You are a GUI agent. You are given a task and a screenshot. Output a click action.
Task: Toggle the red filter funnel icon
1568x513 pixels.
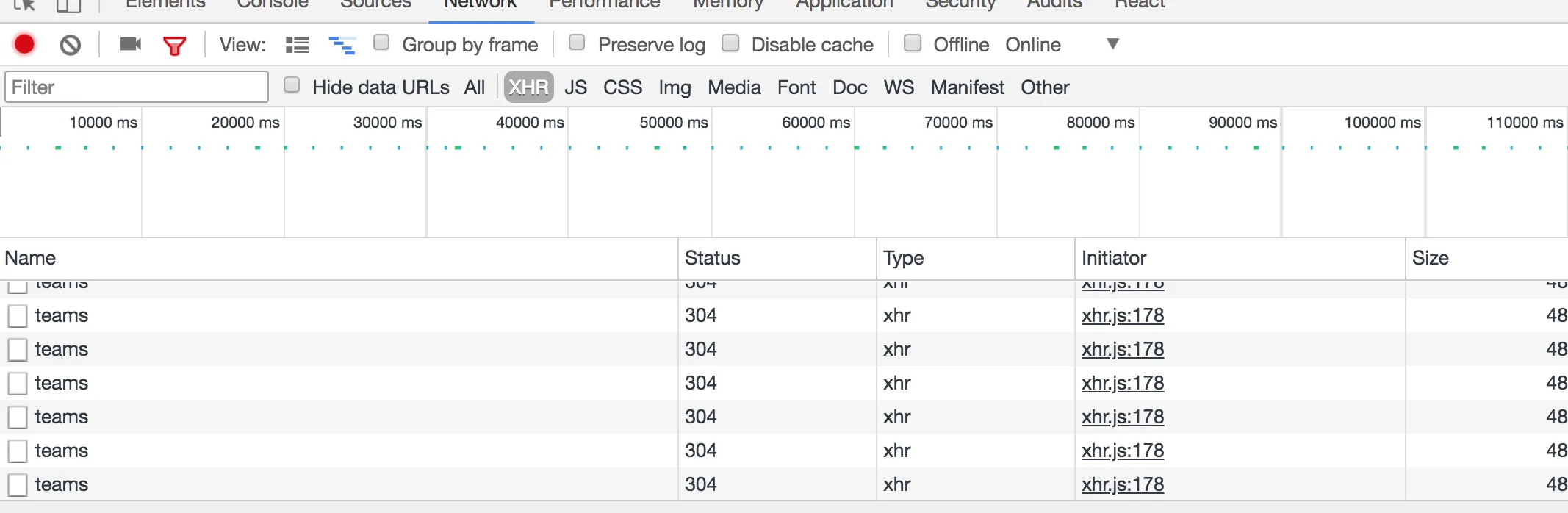pyautogui.click(x=174, y=46)
